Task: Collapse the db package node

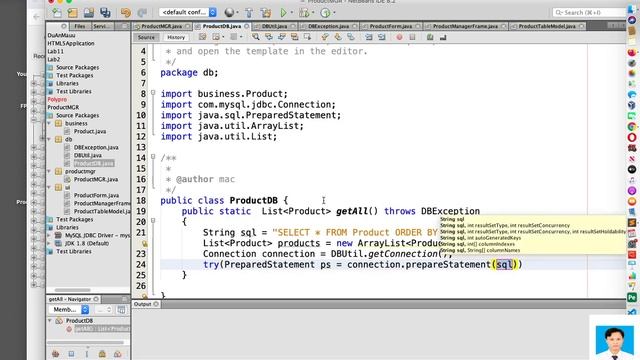Action: [x=49, y=139]
